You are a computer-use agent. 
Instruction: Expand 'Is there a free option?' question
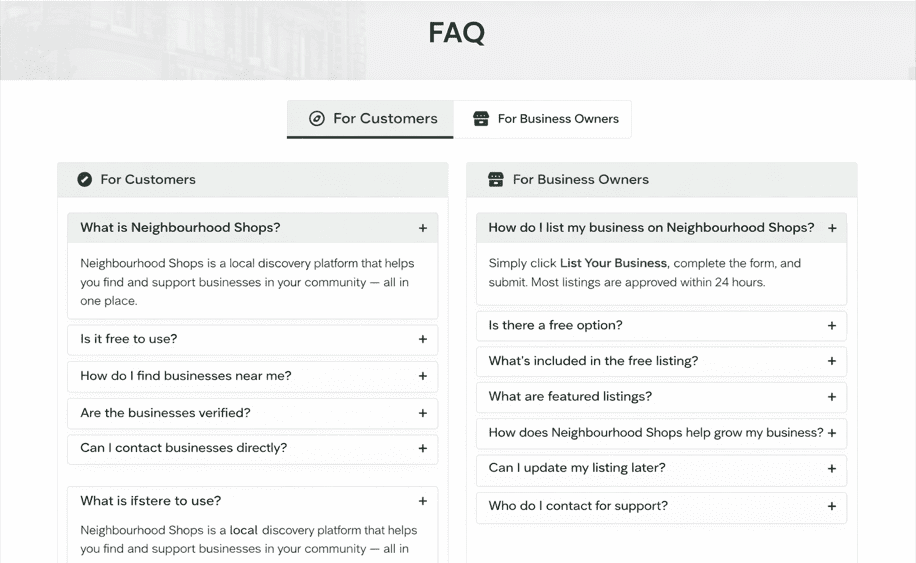tap(660, 325)
